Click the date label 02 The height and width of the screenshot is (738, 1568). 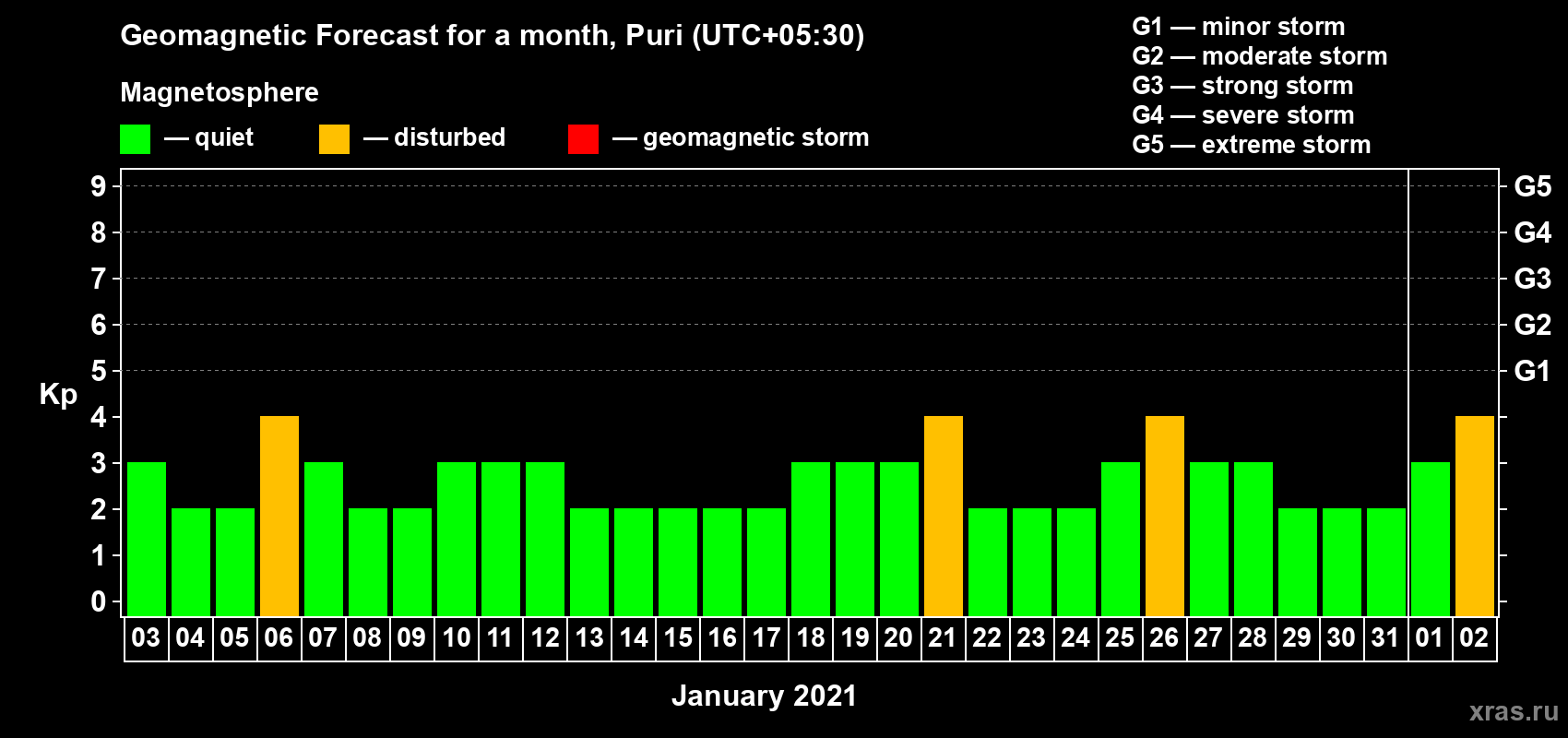point(1474,637)
